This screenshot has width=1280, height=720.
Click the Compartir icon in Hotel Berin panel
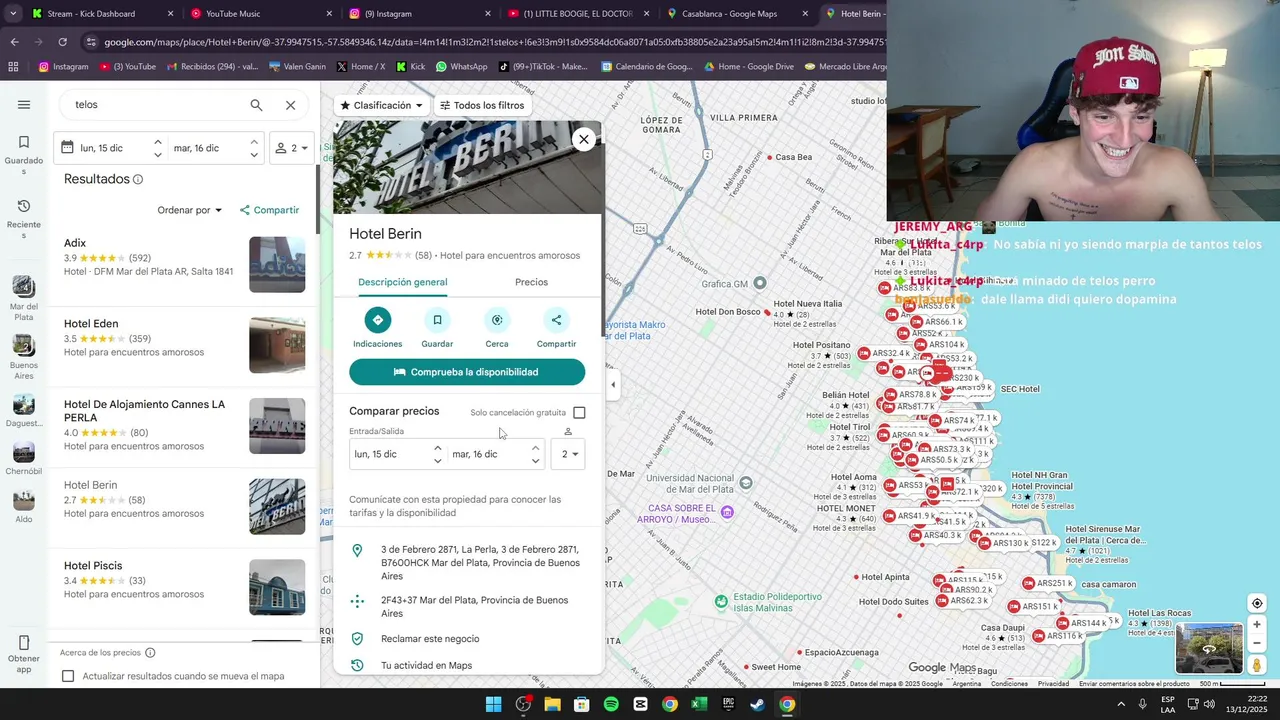coord(556,320)
